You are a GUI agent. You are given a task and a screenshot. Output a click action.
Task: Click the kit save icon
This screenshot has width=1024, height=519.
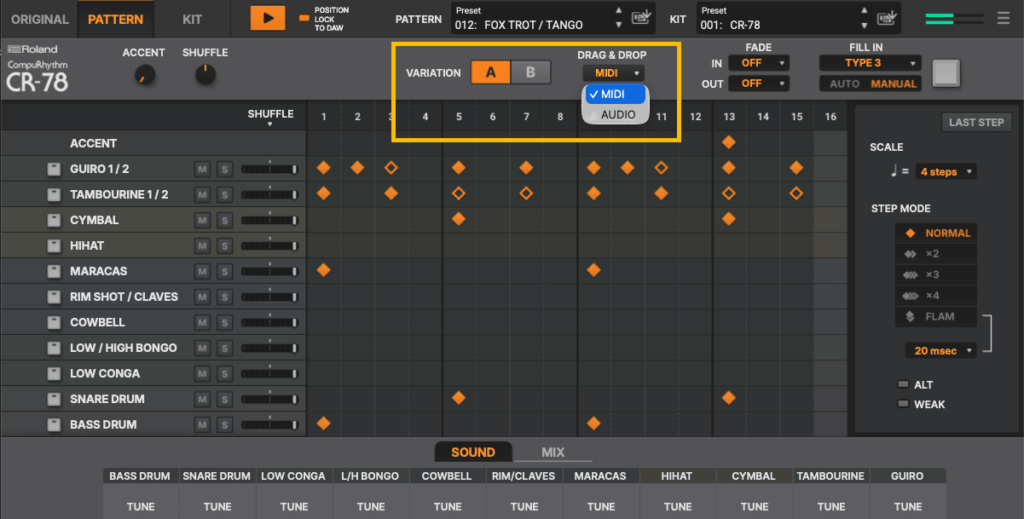(x=887, y=18)
